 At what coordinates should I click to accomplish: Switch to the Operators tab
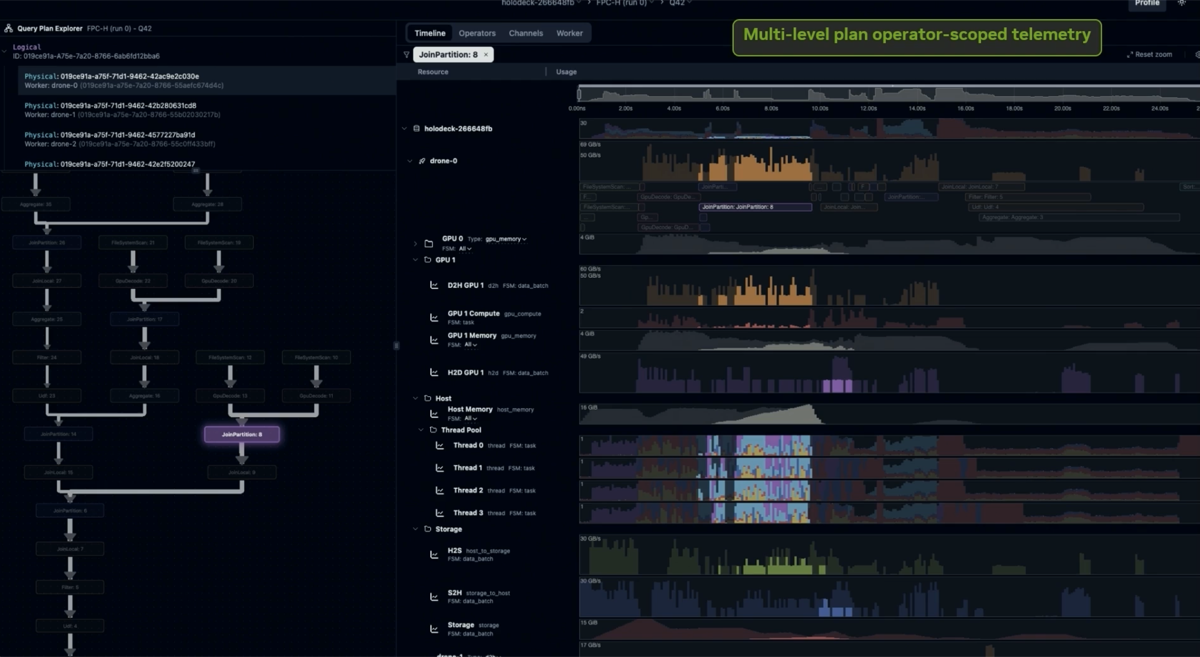tap(477, 33)
